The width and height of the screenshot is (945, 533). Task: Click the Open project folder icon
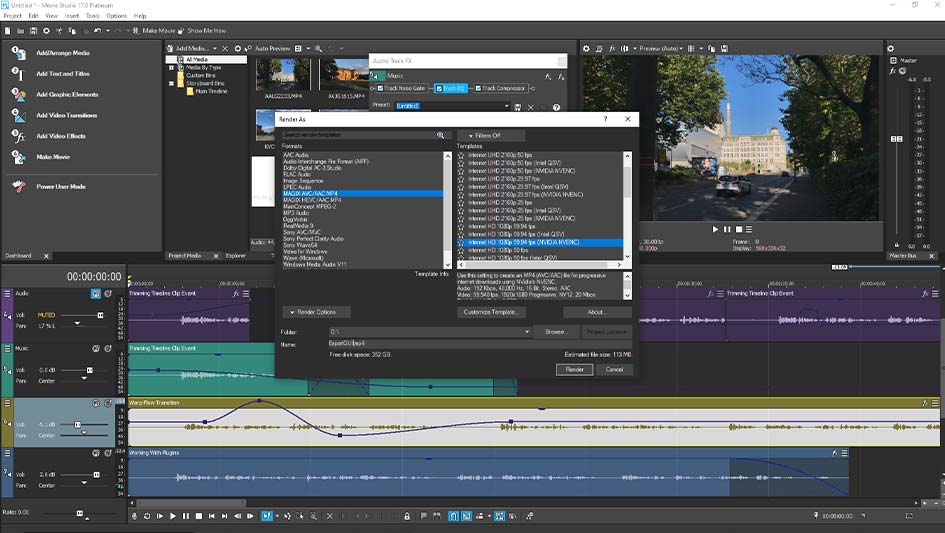tap(20, 31)
